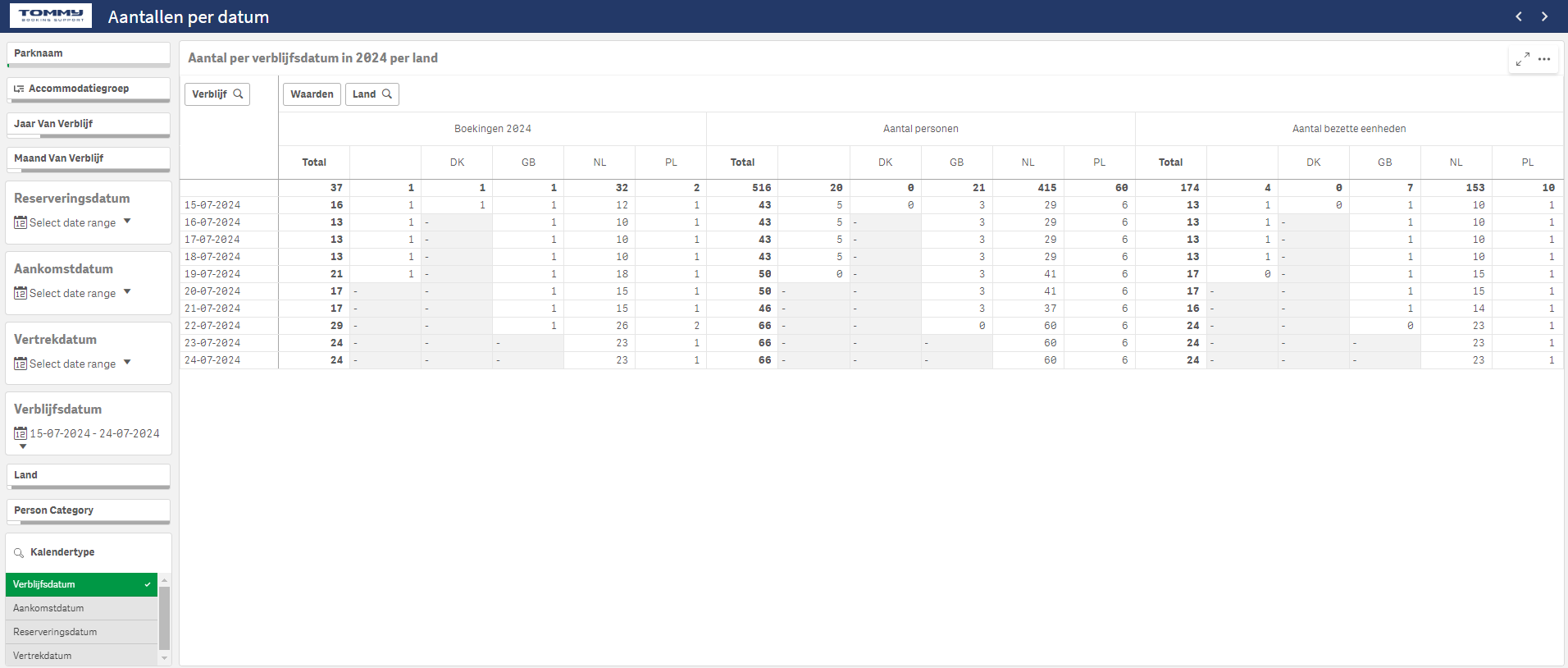Open the Vertrekdatum date range dropdown arrow
The image size is (1568, 668).
click(127, 363)
